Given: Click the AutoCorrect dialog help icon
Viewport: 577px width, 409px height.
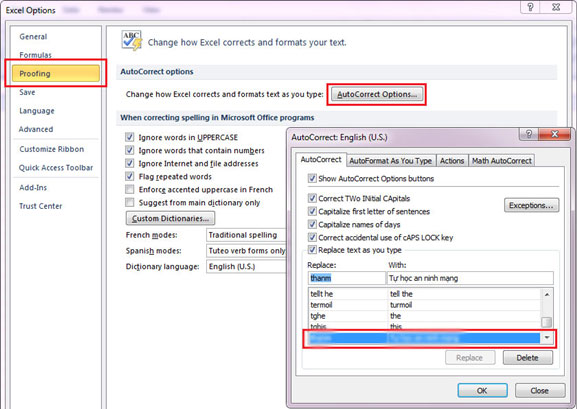Looking at the screenshot, I should click(x=529, y=134).
